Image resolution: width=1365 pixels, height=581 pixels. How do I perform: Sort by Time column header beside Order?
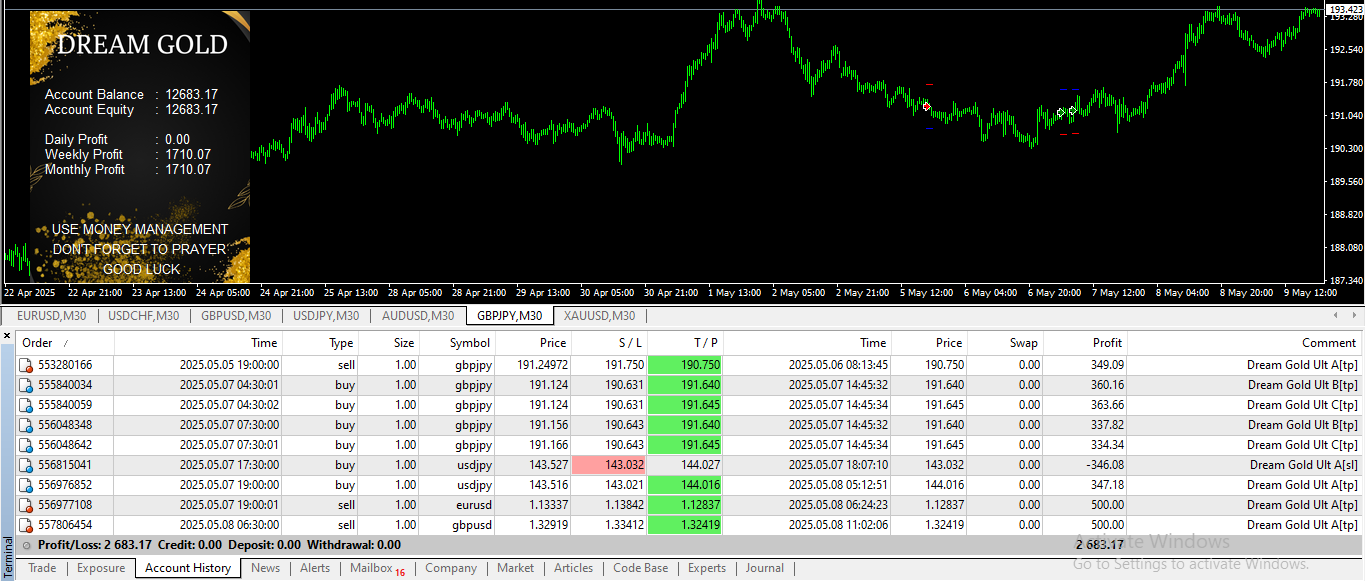coord(198,343)
